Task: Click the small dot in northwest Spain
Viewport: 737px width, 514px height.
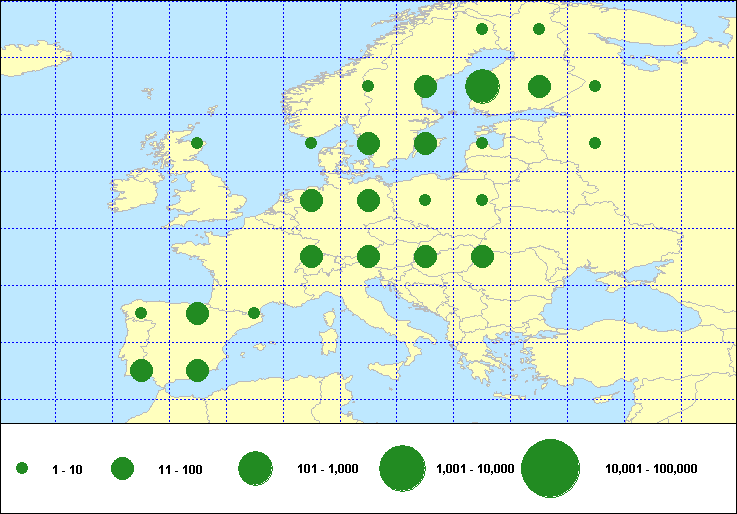Action: tap(141, 313)
